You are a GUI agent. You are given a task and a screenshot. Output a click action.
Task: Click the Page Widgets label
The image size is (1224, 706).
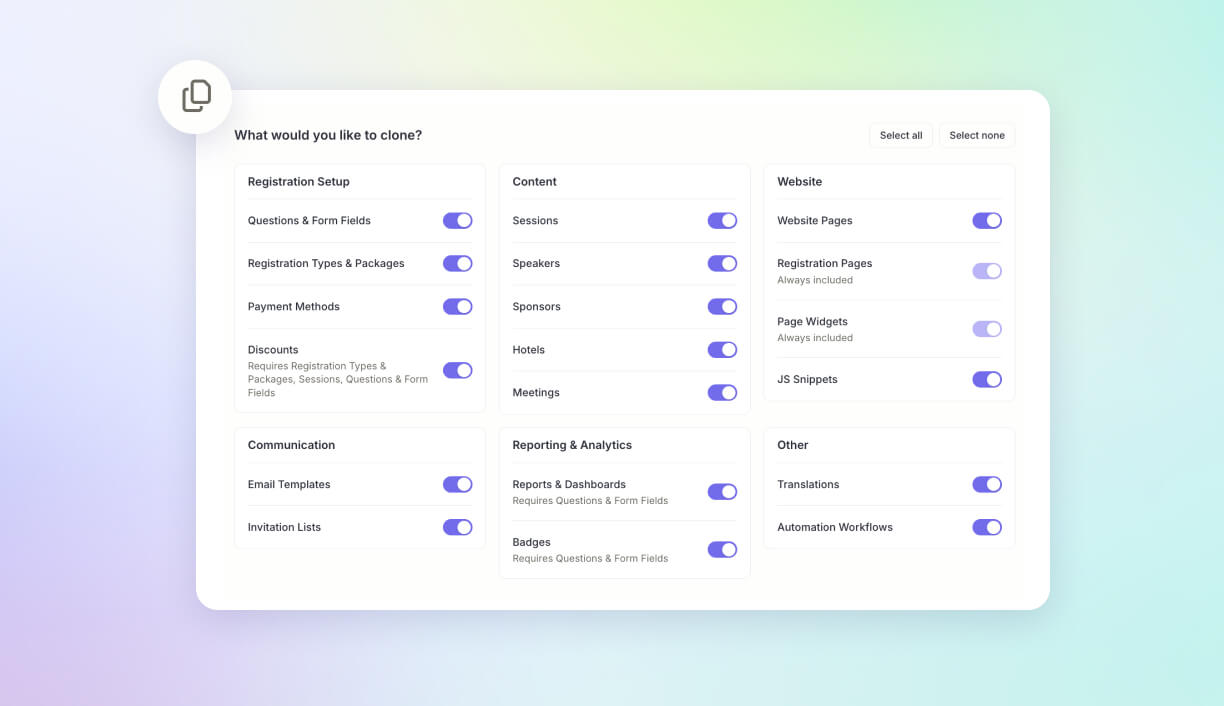click(x=812, y=322)
